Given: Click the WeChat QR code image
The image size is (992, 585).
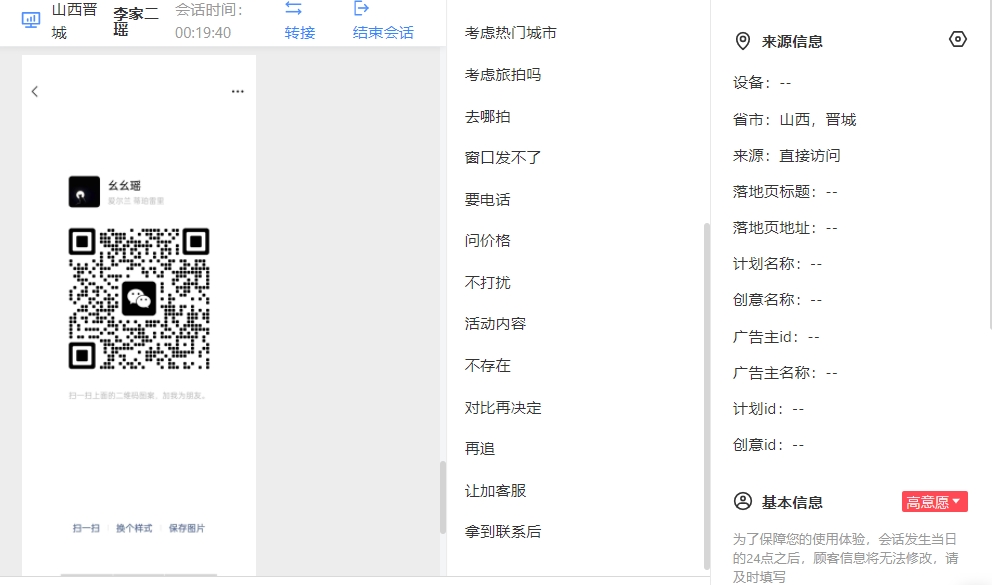Looking at the screenshot, I should [x=139, y=299].
